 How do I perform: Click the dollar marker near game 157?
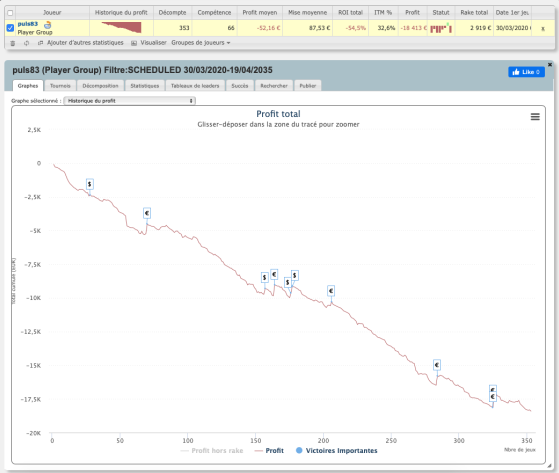pos(265,277)
